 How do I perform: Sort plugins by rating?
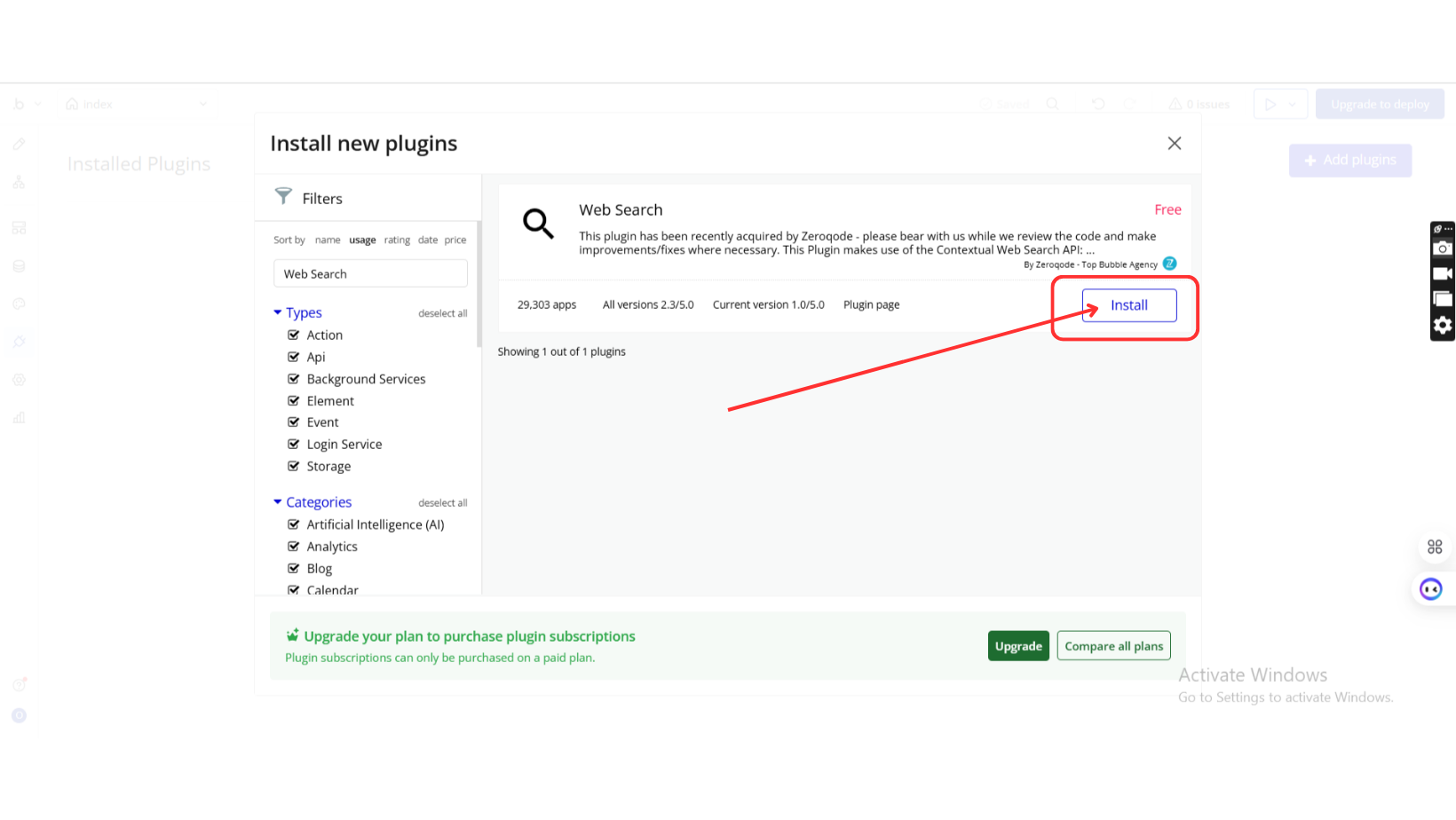tap(397, 240)
